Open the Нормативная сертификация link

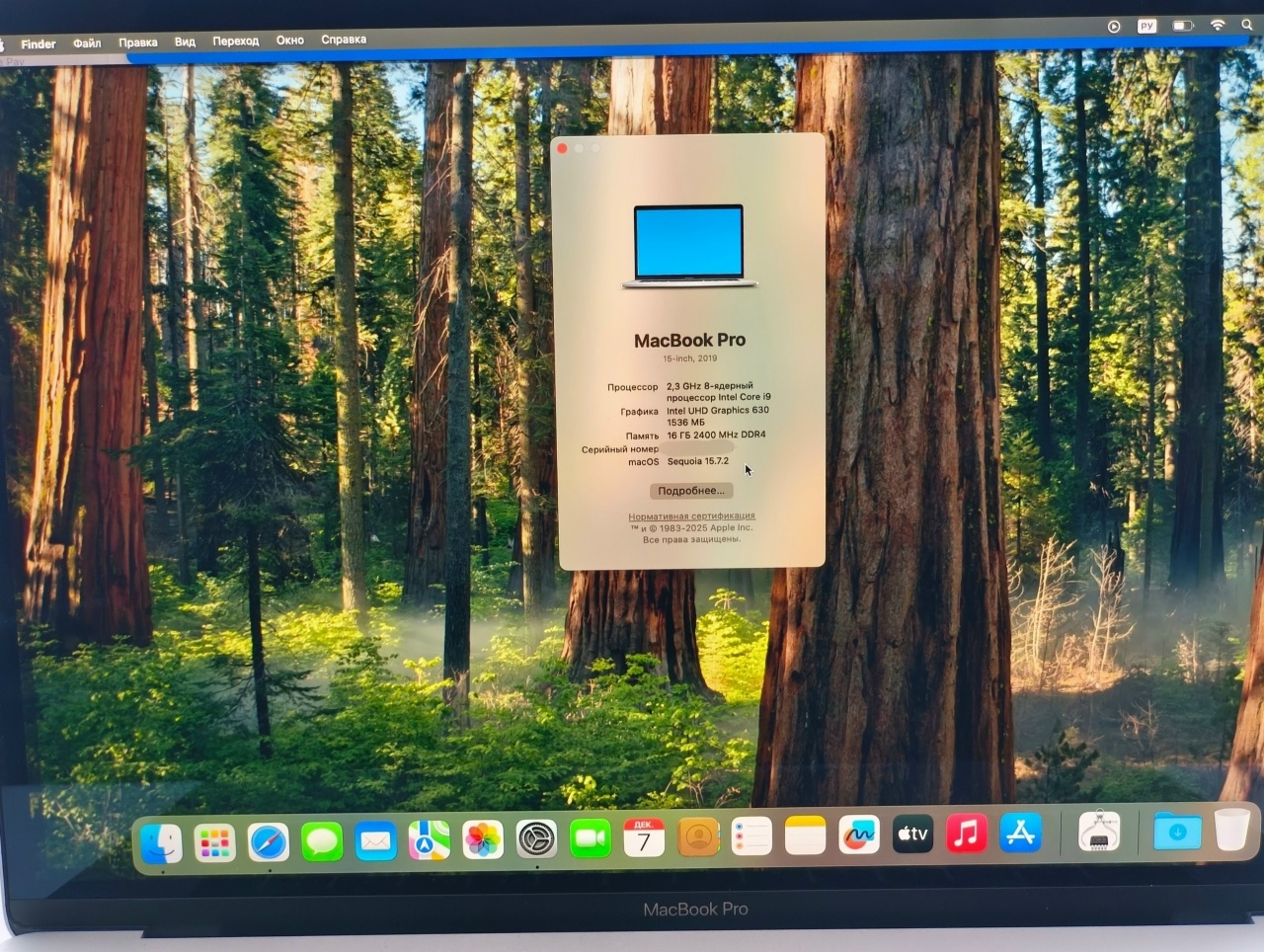click(691, 516)
